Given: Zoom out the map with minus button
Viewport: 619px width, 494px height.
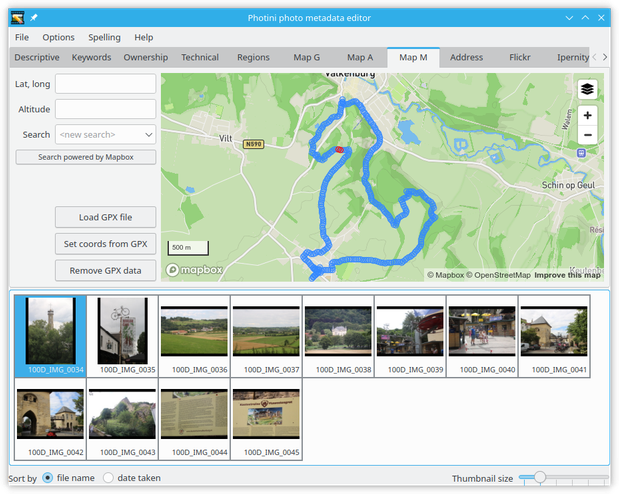Looking at the screenshot, I should [587, 135].
